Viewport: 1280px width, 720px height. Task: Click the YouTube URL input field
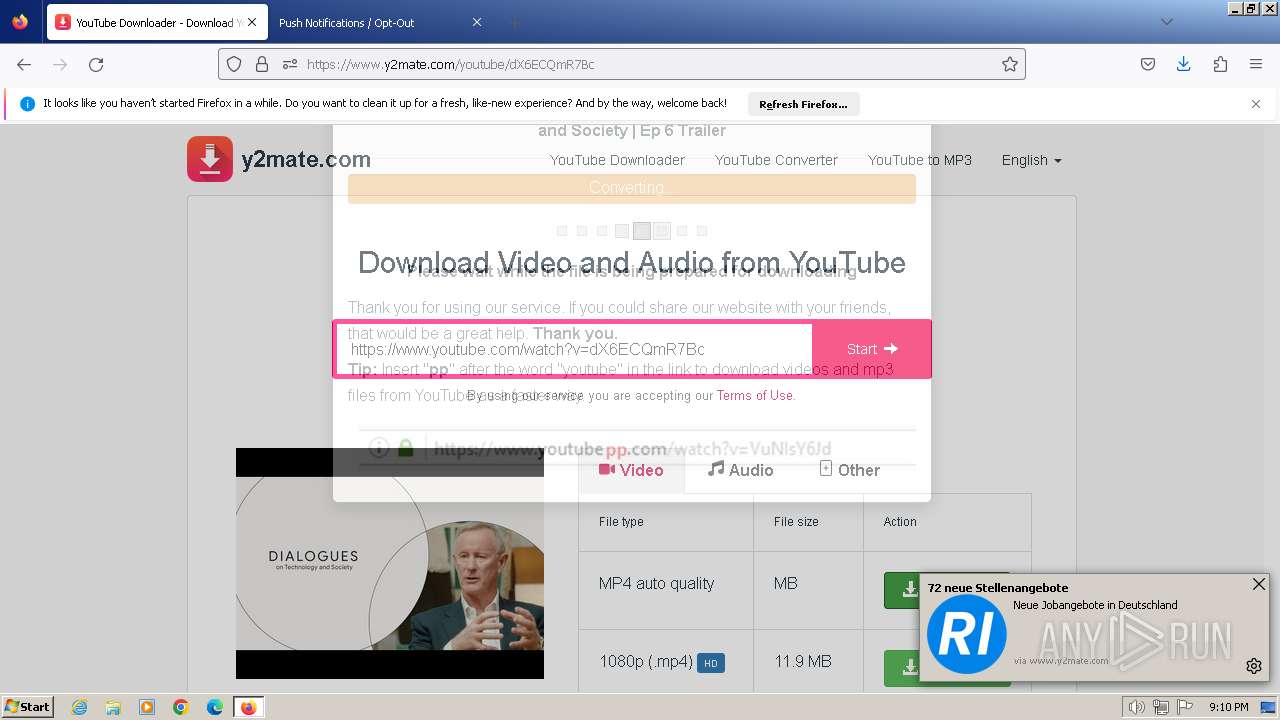pos(574,349)
